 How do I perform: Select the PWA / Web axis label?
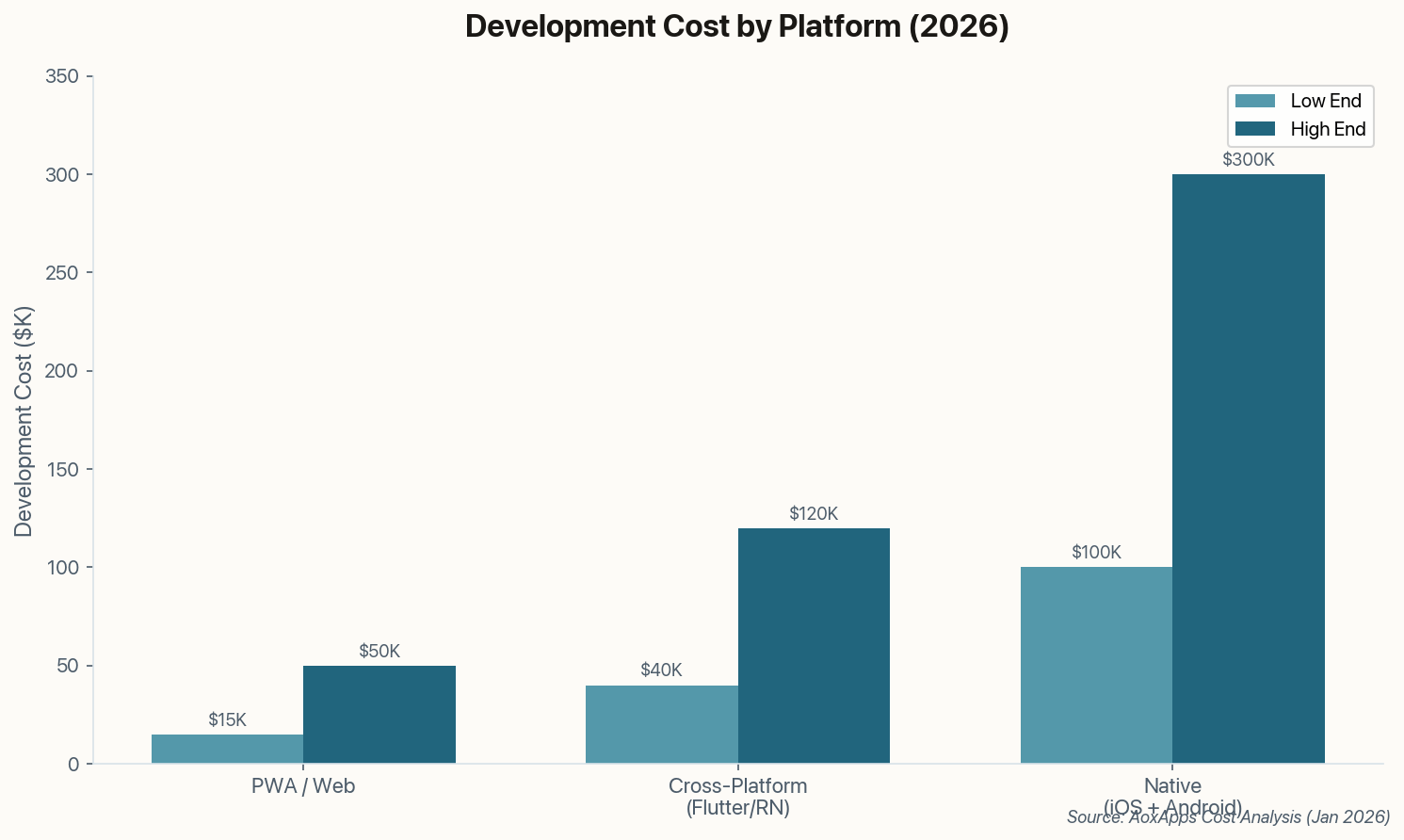coord(302,786)
